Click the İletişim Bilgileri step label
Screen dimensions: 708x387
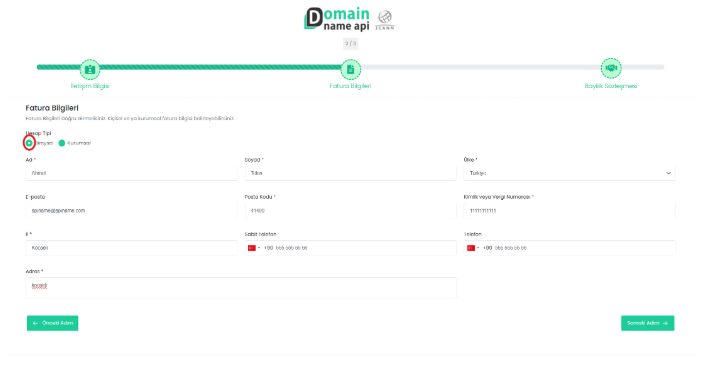click(90, 86)
